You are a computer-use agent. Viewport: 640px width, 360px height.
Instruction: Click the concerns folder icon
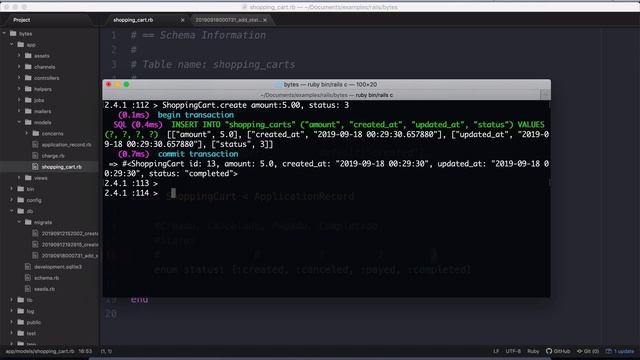36,133
